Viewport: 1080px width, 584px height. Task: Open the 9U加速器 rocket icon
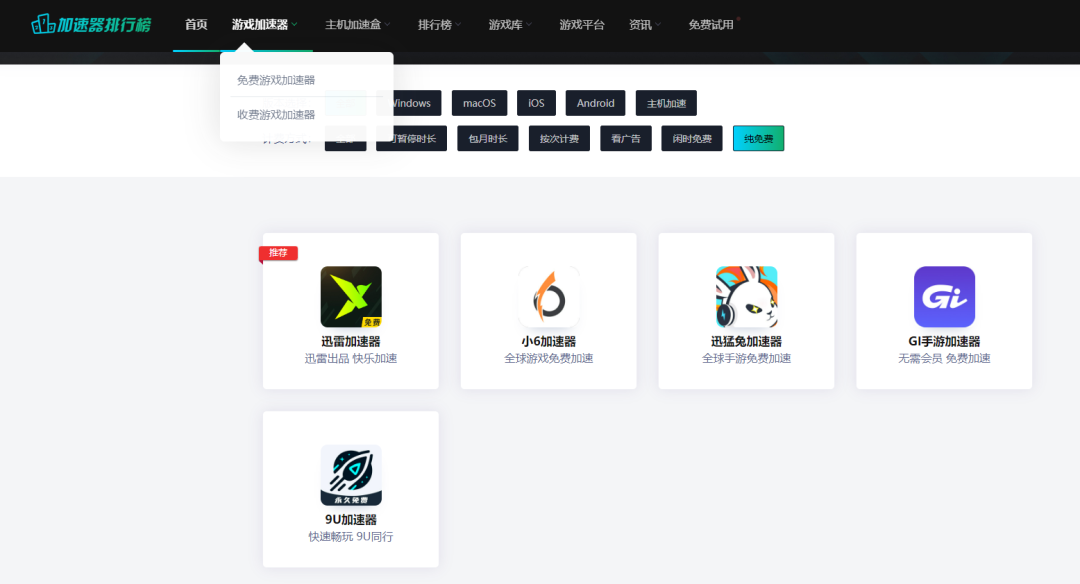[x=350, y=476]
